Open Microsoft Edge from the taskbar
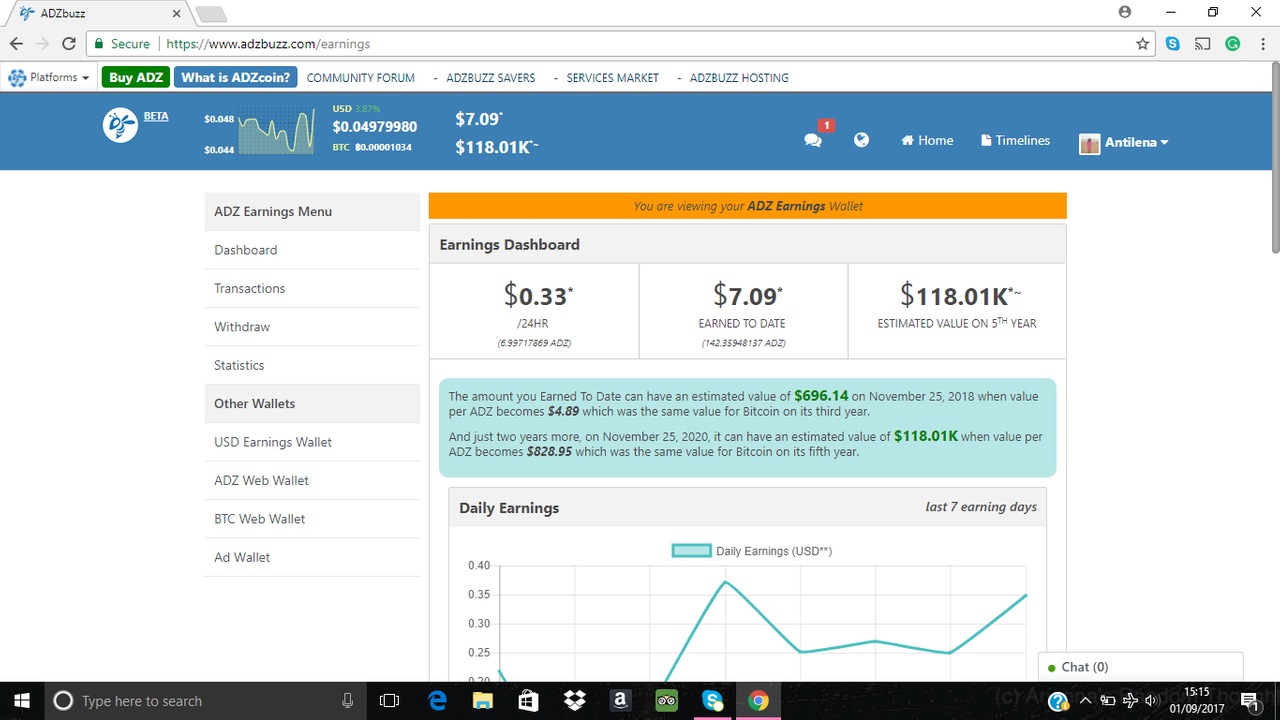Viewport: 1280px width, 720px height. pyautogui.click(x=437, y=701)
